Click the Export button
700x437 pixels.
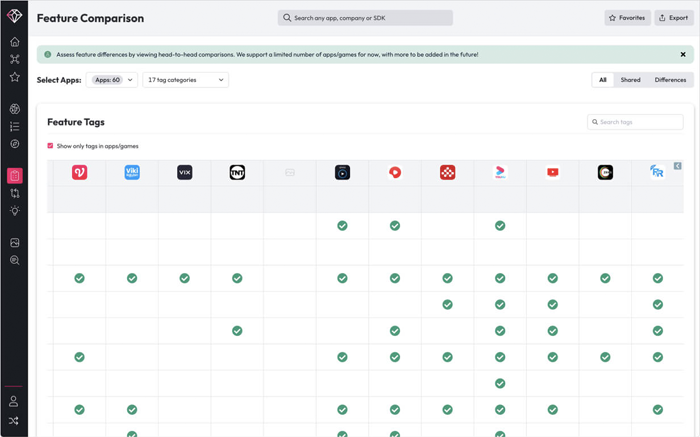click(x=674, y=18)
